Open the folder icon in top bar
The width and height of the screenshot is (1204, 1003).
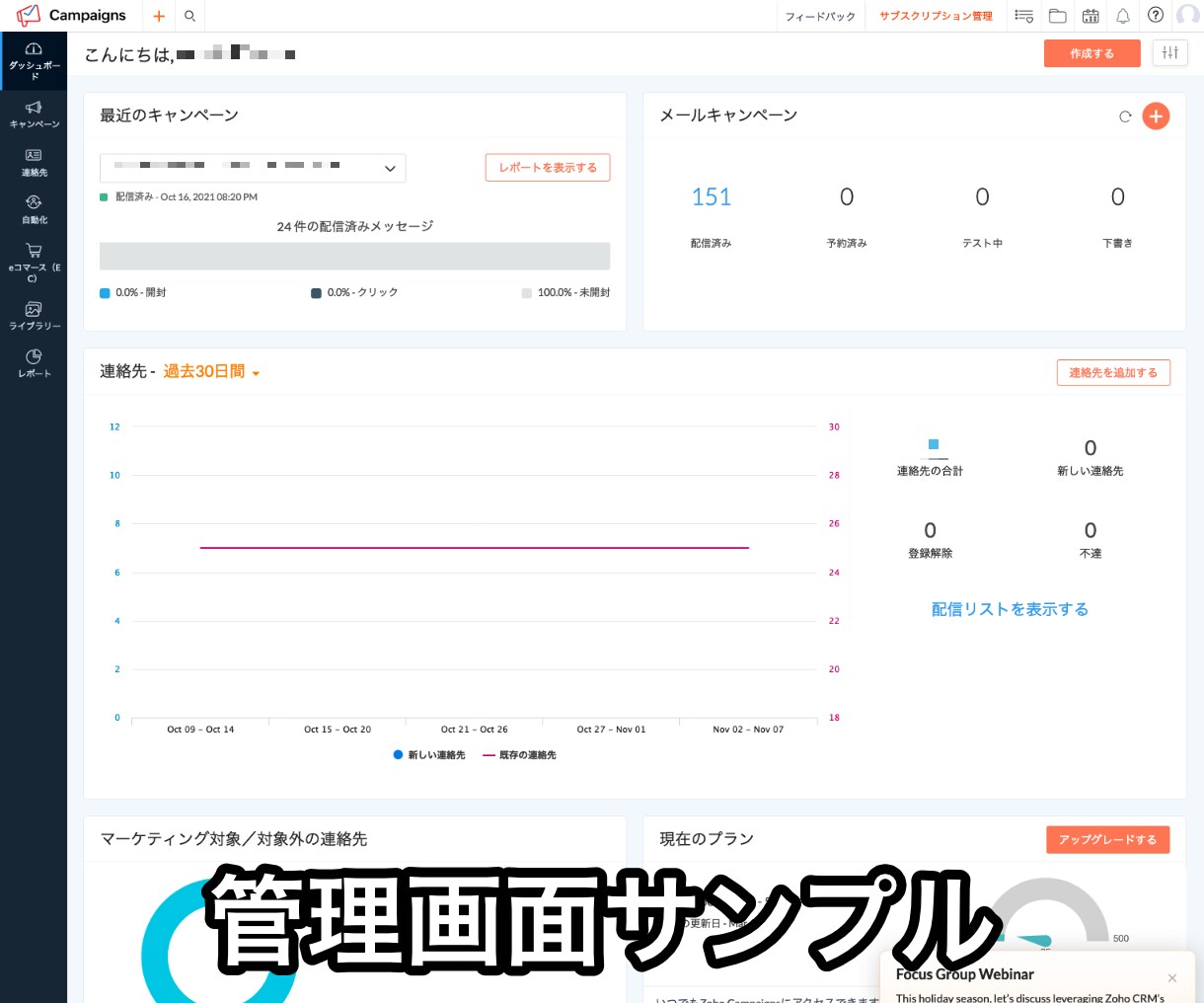[x=1057, y=16]
